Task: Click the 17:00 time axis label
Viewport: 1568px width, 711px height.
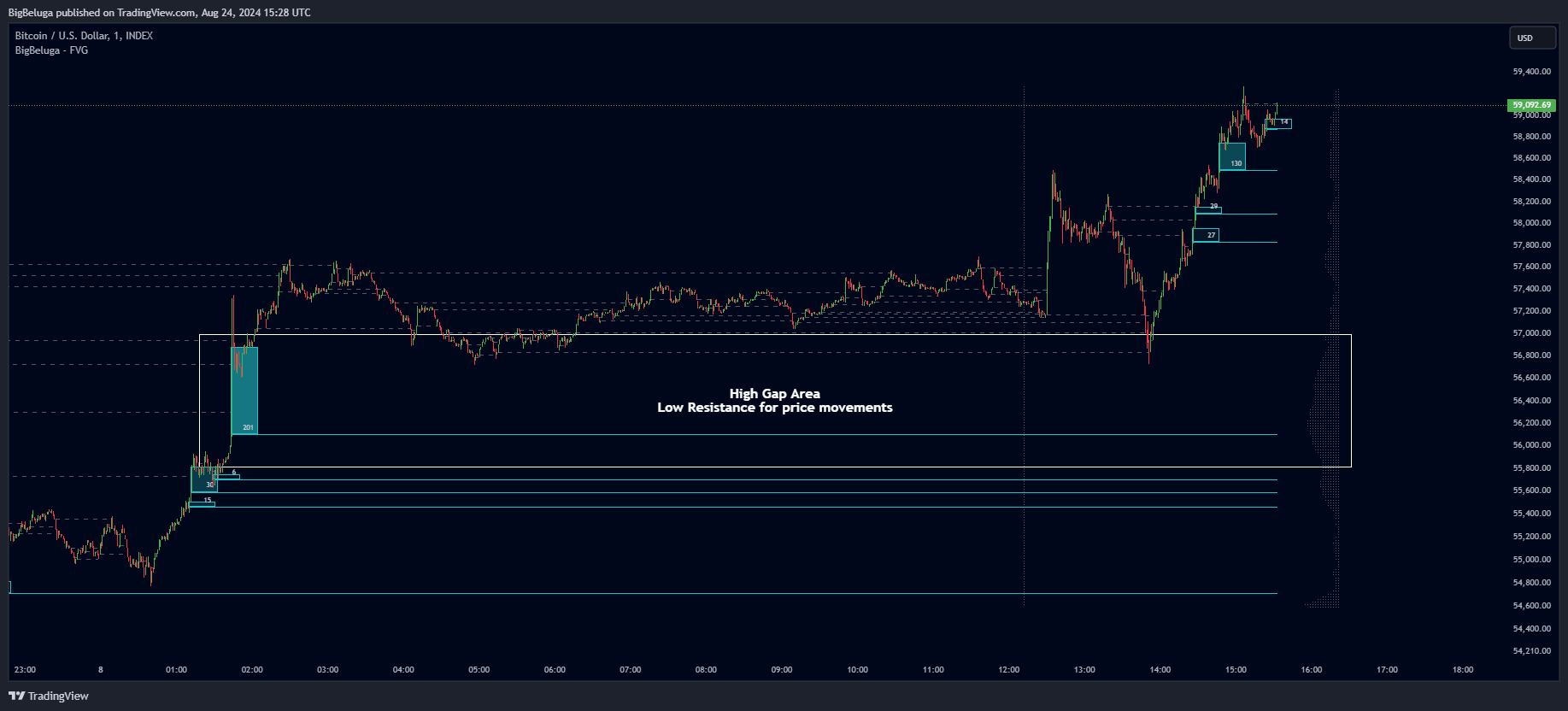Action: (x=1387, y=670)
